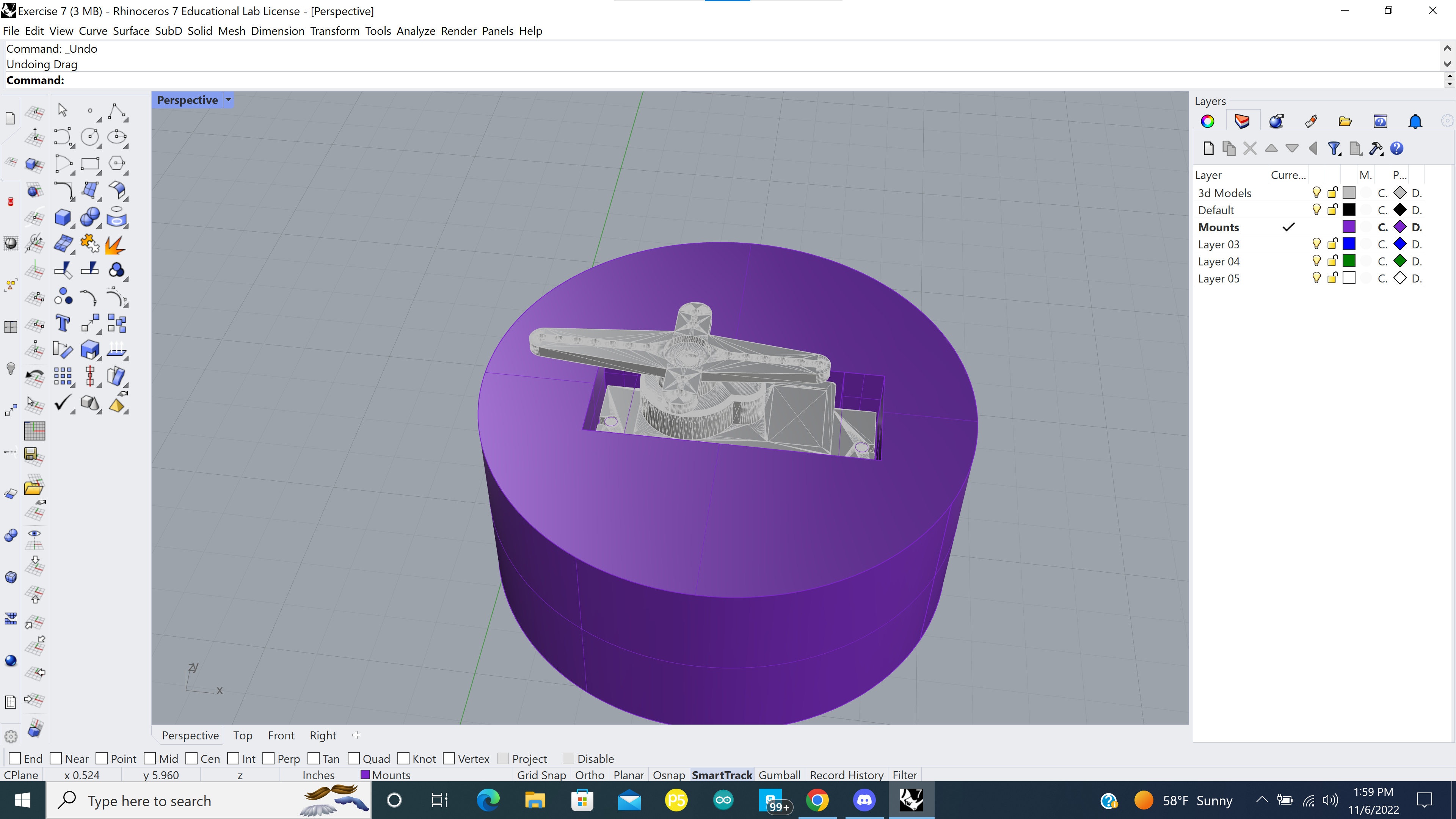Toggle Grid Snap in status bar
1456x819 pixels.
click(541, 775)
